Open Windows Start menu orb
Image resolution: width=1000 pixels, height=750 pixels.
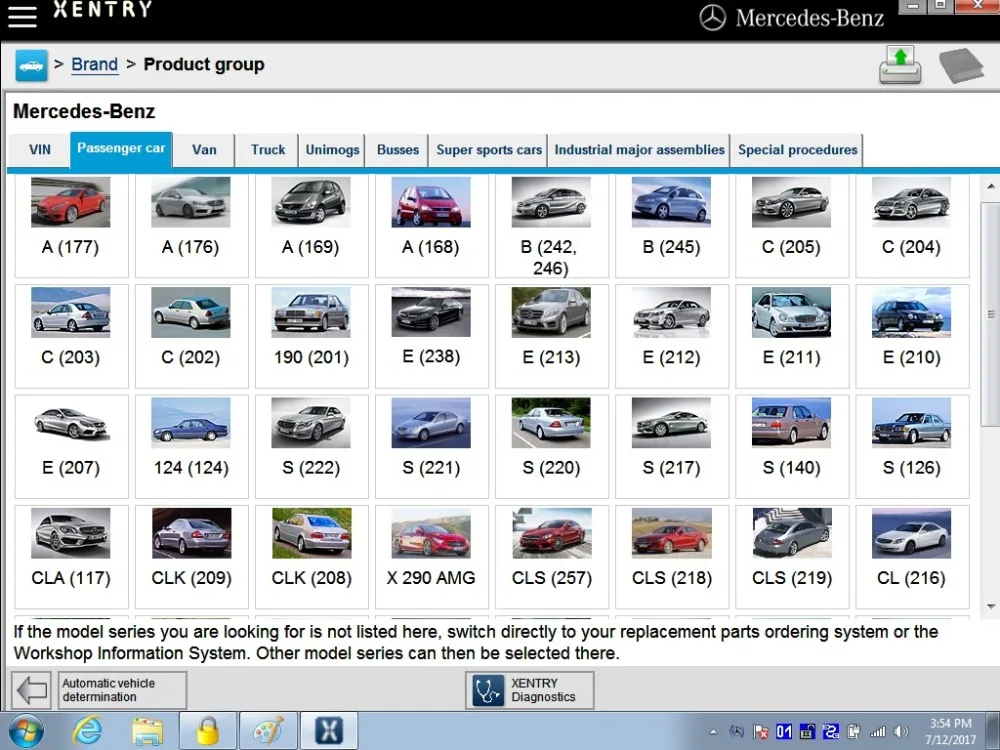[26, 731]
